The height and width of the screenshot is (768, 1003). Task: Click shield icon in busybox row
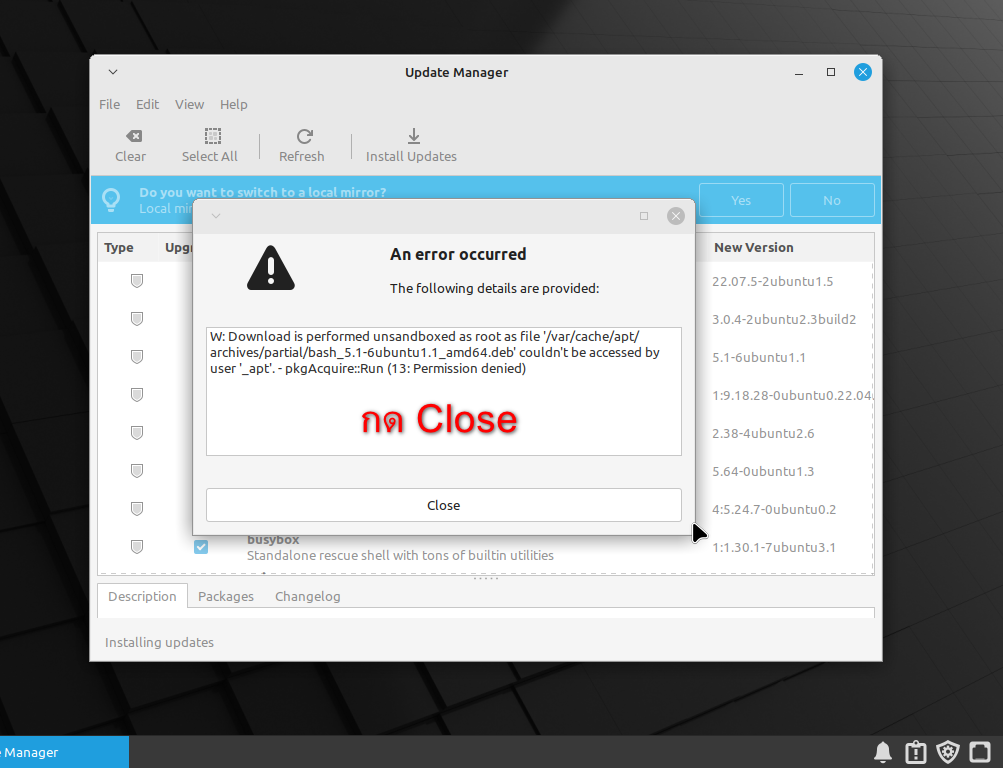(x=137, y=547)
